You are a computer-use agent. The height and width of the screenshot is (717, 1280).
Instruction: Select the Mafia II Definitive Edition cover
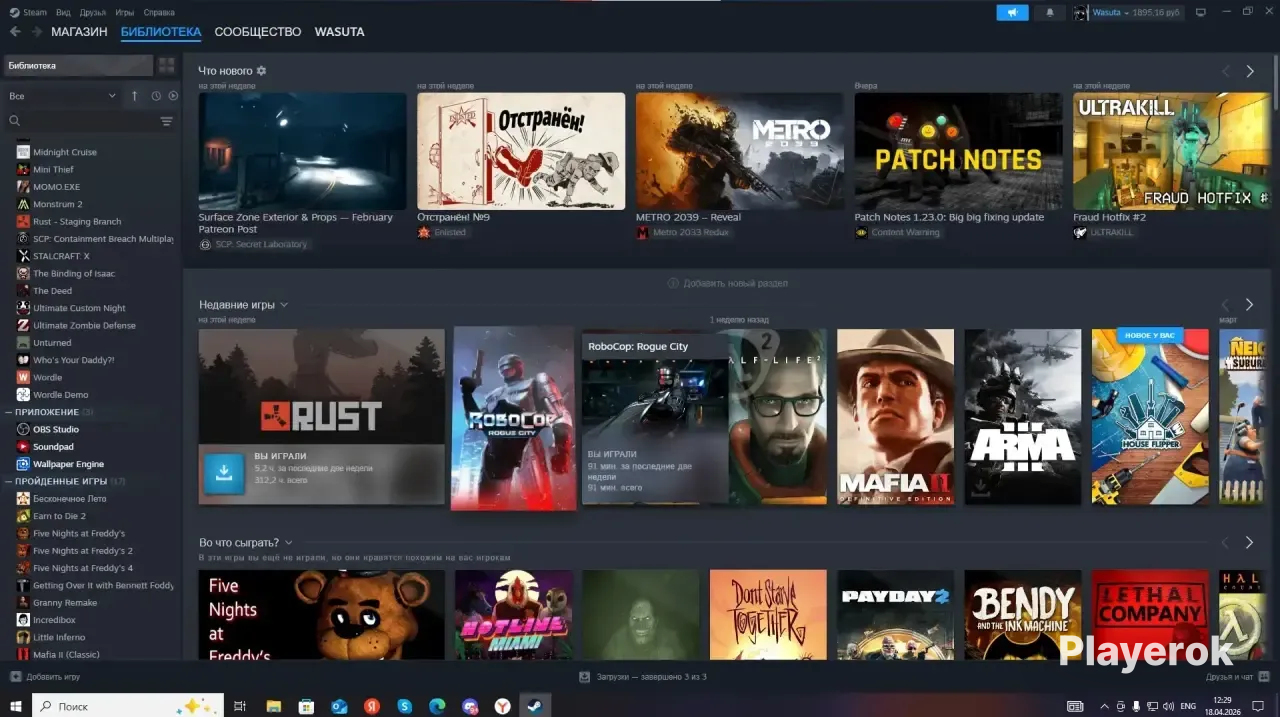coord(895,417)
